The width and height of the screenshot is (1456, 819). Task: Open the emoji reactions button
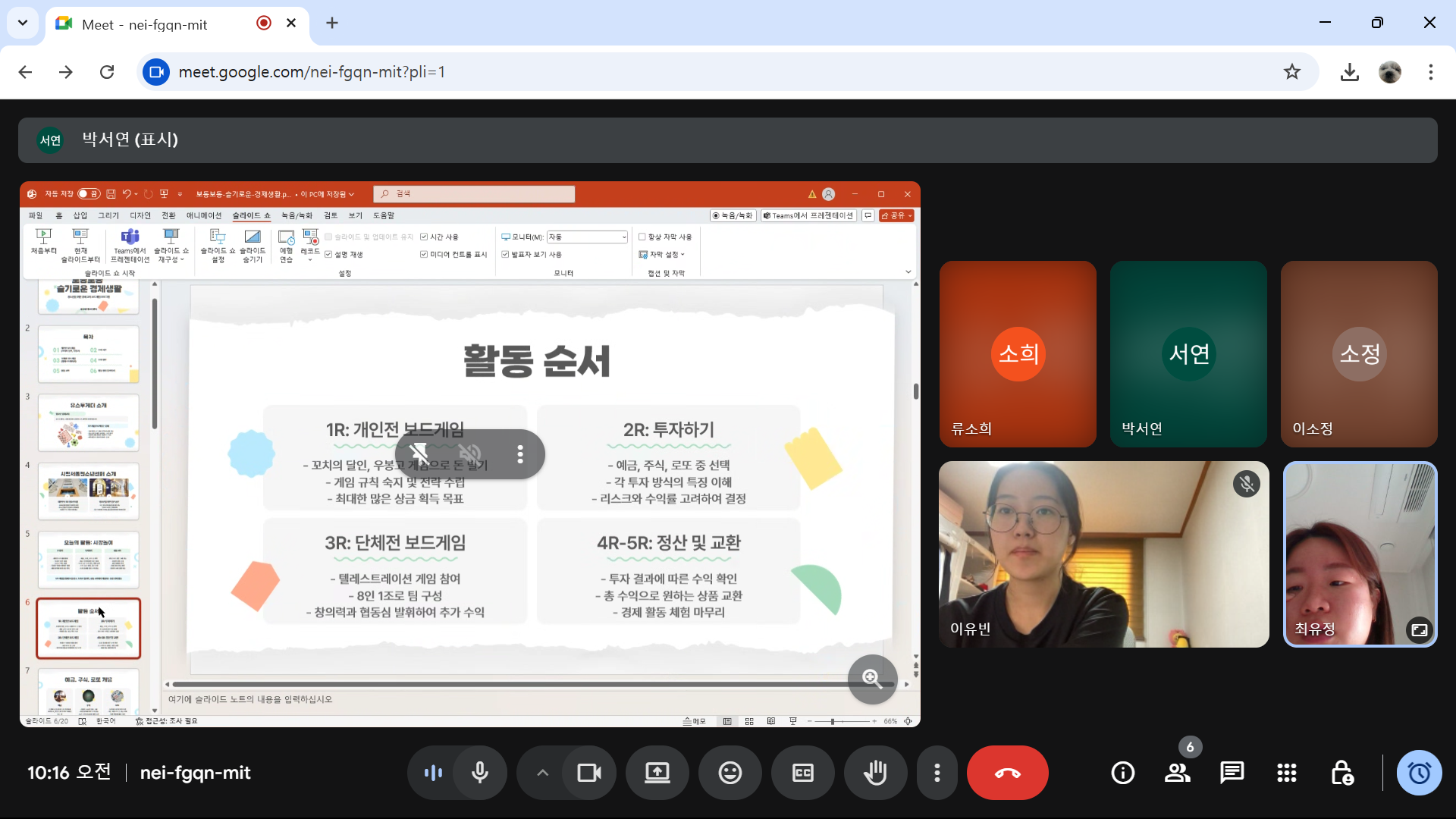click(x=730, y=773)
